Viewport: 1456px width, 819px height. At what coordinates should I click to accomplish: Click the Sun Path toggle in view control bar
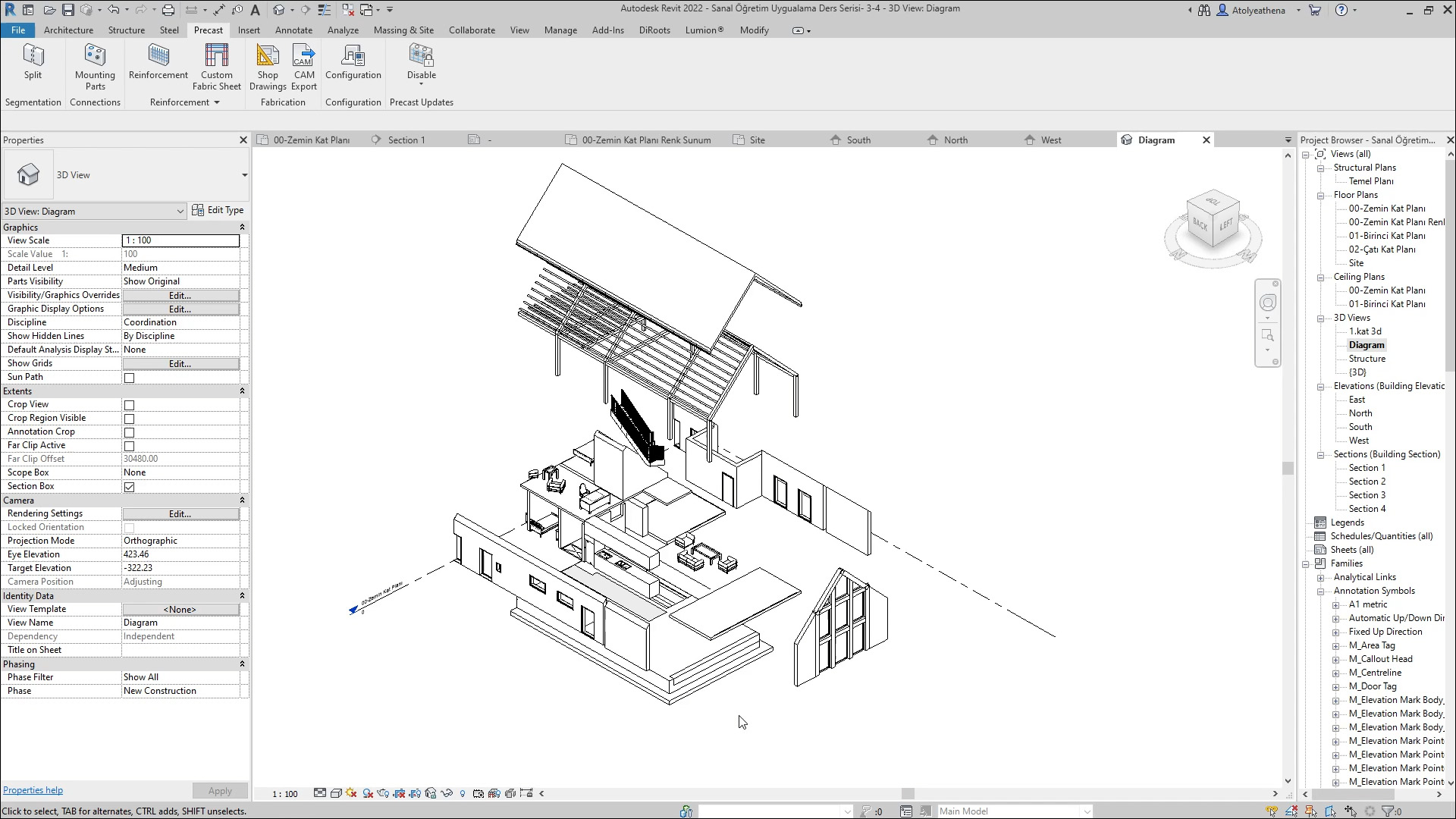(350, 793)
